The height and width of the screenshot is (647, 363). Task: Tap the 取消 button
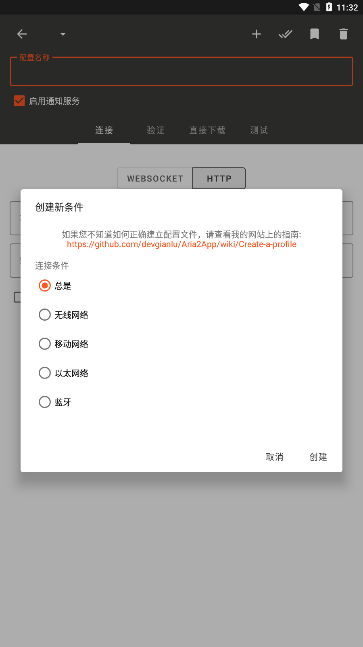click(274, 457)
